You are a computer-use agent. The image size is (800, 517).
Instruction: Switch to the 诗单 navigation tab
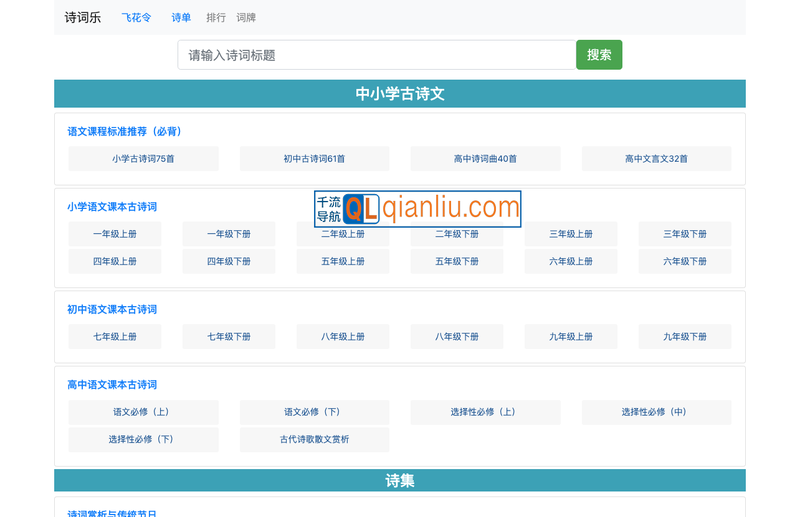coord(181,17)
